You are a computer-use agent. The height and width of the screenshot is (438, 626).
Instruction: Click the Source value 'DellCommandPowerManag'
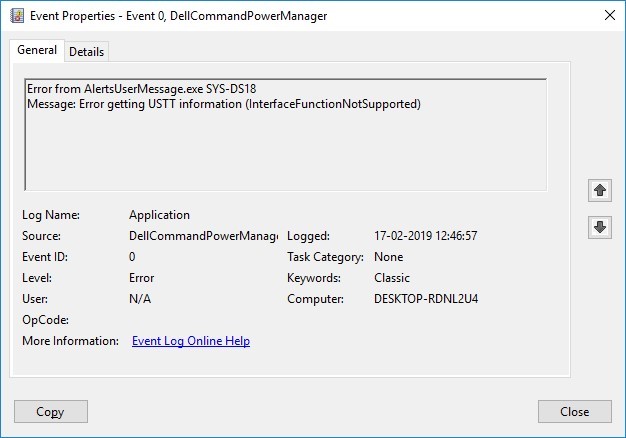[x=204, y=236]
